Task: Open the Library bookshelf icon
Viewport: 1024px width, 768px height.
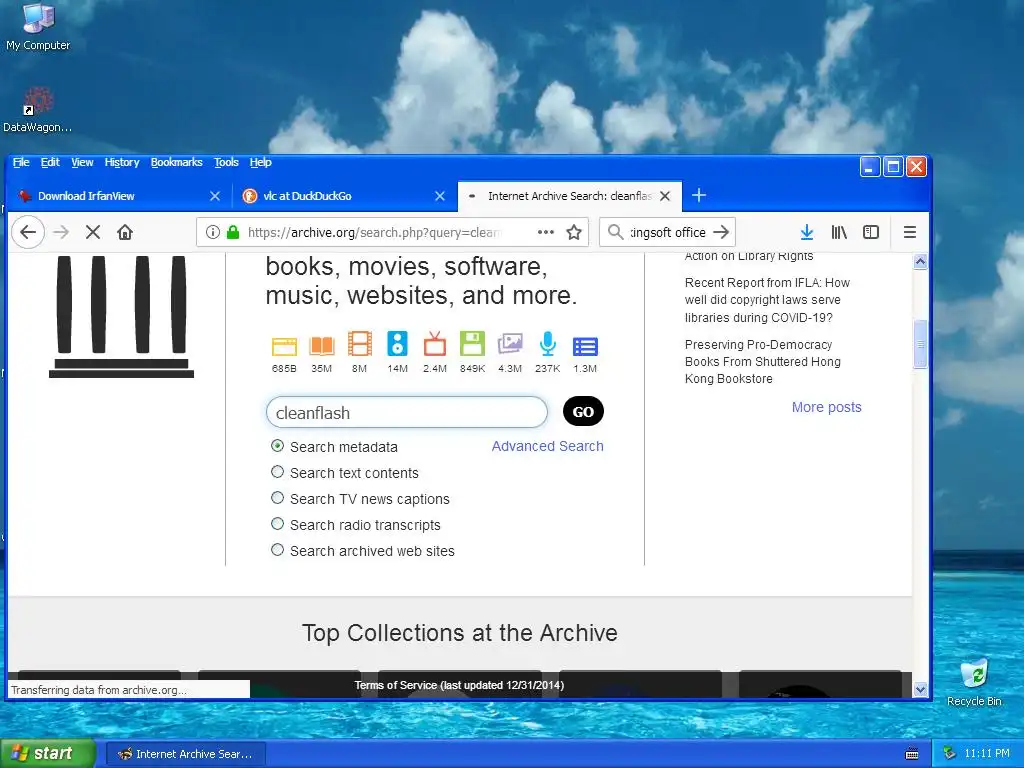Action: coord(839,232)
